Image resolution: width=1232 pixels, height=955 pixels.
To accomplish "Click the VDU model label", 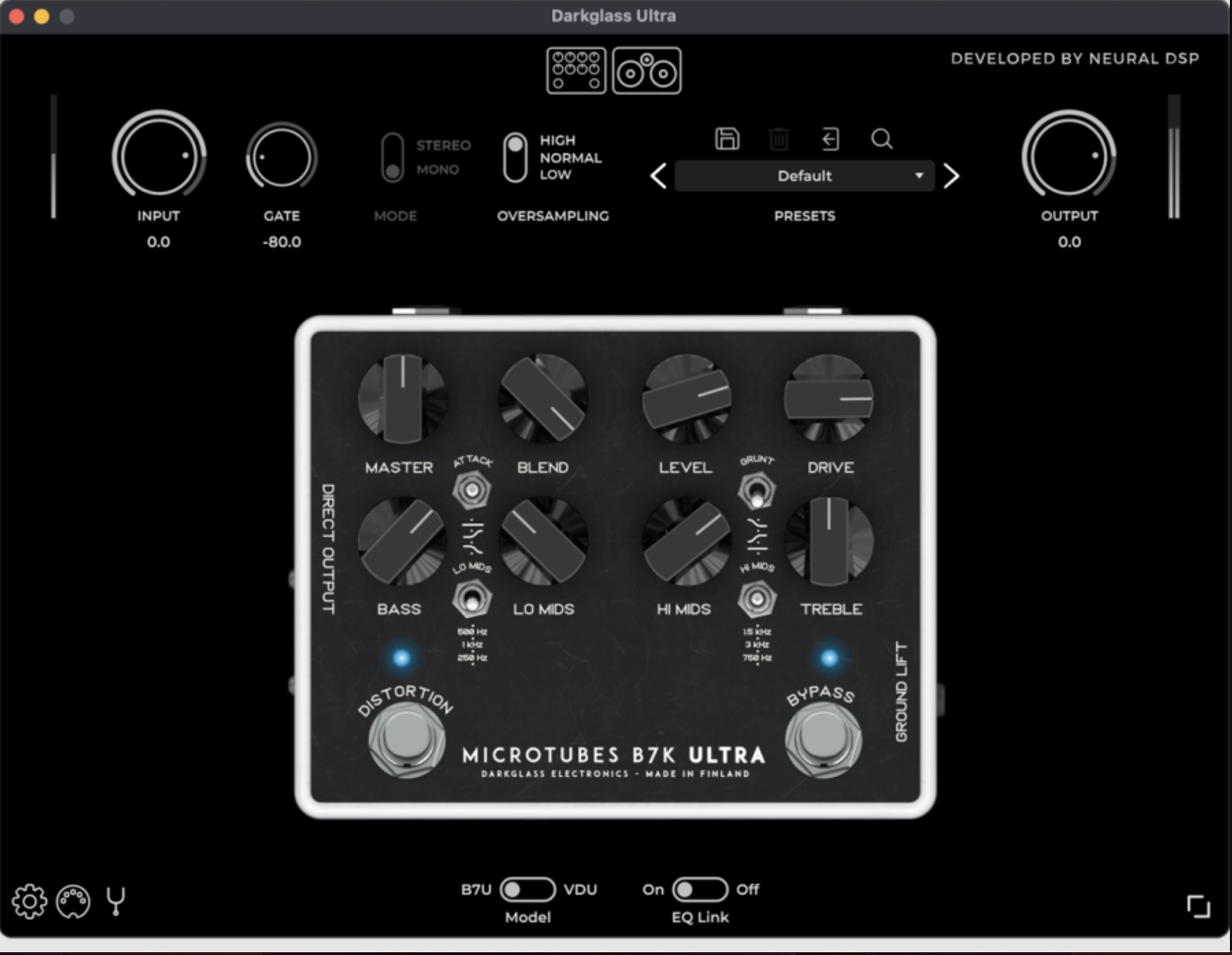I will 580,890.
